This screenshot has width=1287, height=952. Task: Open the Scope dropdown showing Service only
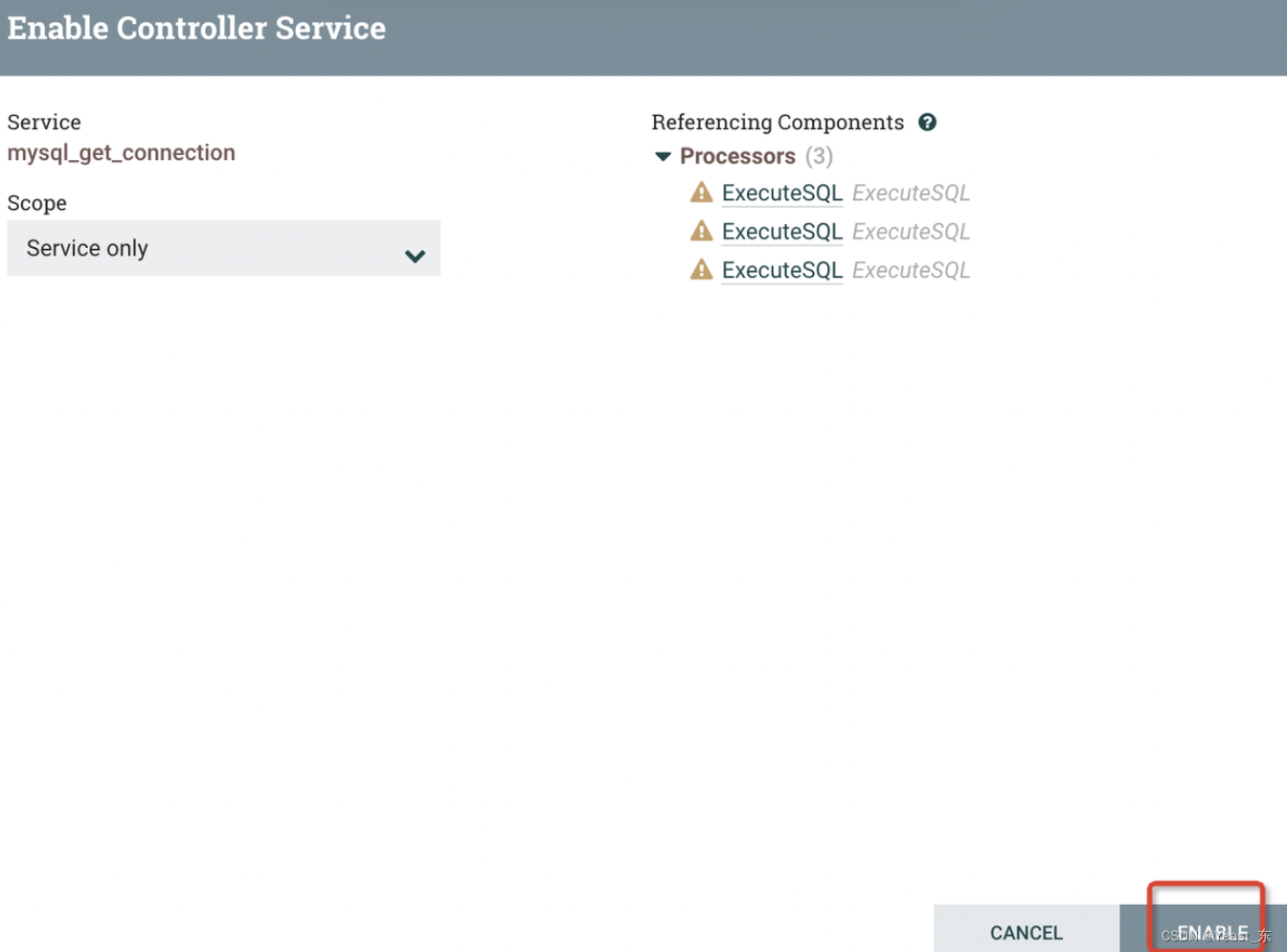[223, 248]
